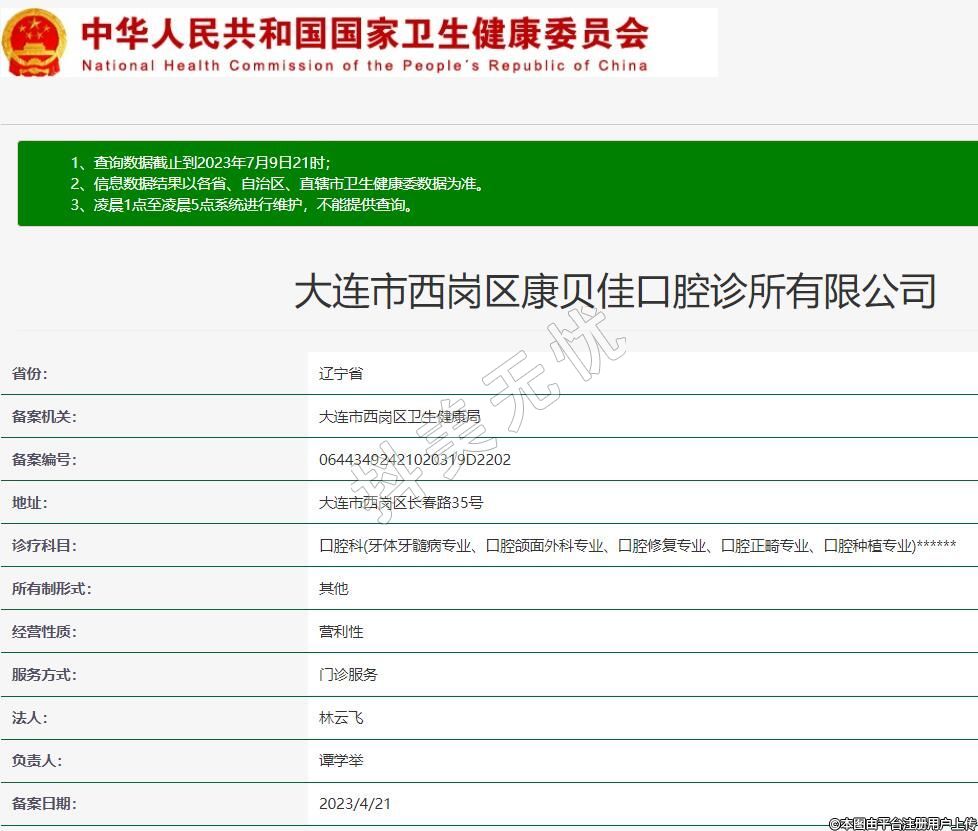
Task: Click the business nature value 营利性
Action: tap(340, 632)
